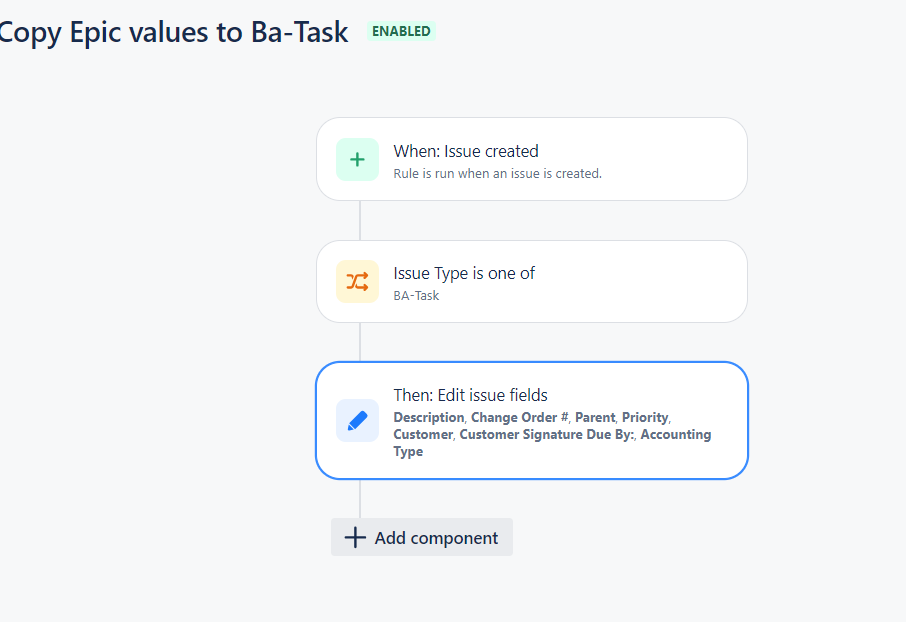
Task: Click 'Priority' in the edited fields list
Action: click(645, 417)
